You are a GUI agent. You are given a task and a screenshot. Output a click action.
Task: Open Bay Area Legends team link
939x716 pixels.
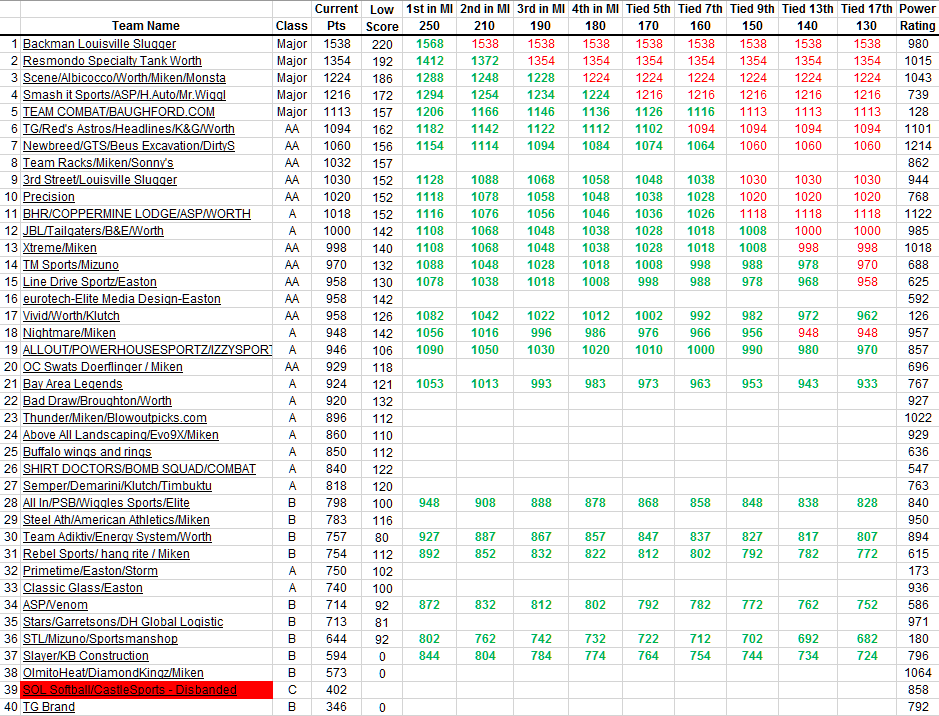[x=72, y=384]
